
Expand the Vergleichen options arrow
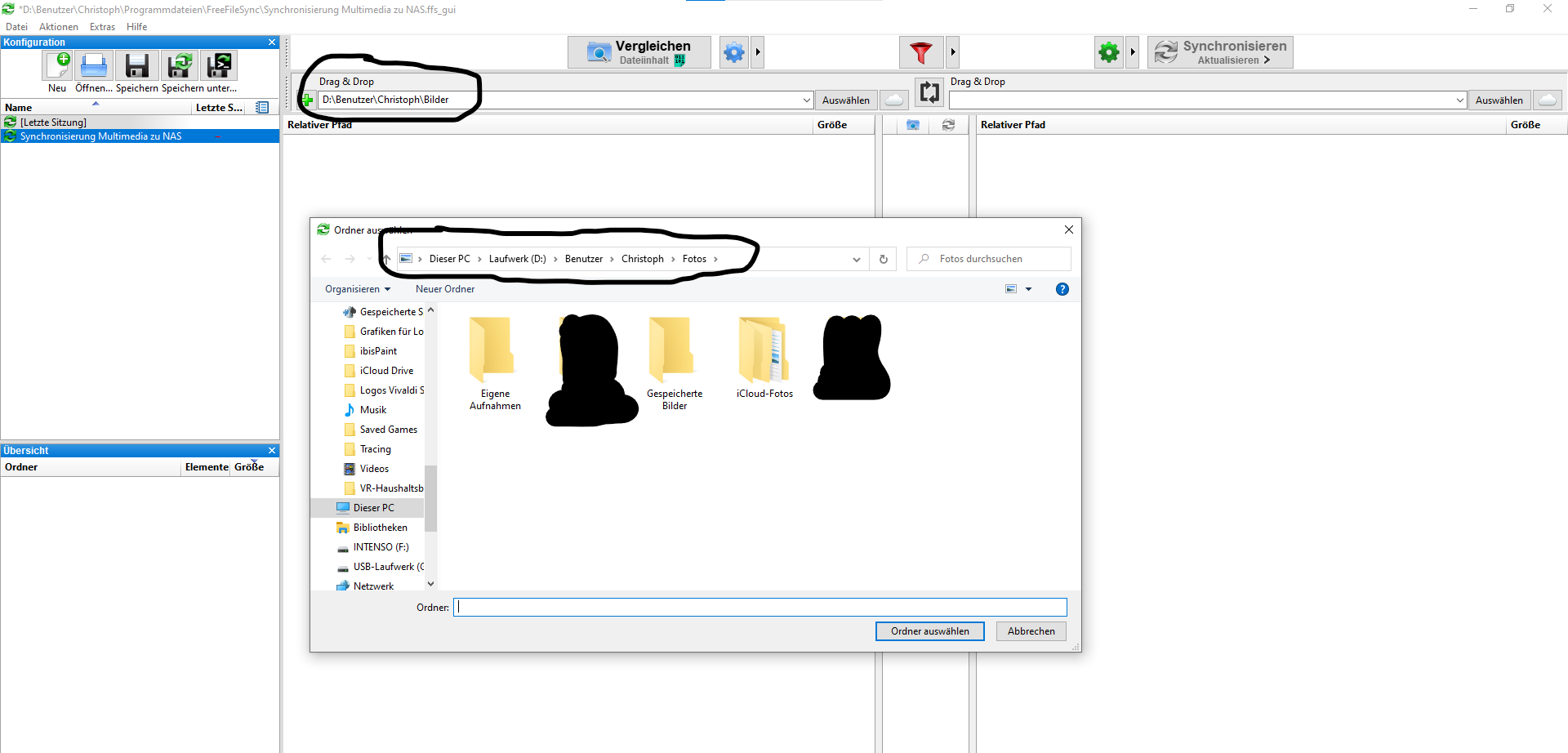point(758,52)
